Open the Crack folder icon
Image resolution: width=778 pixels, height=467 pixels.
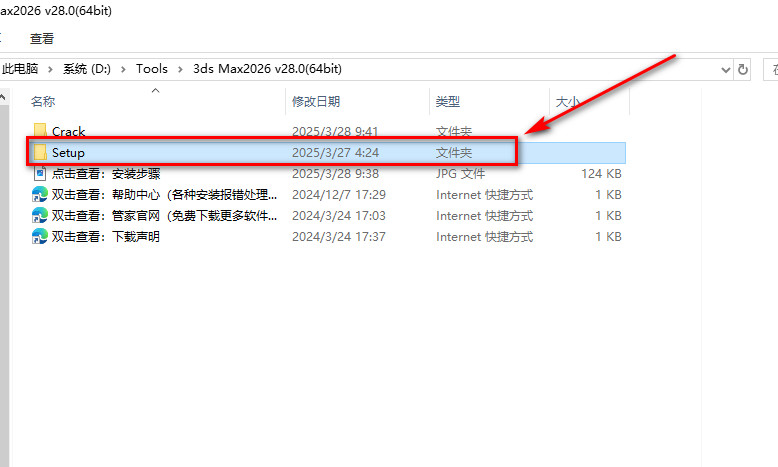pyautogui.click(x=40, y=131)
